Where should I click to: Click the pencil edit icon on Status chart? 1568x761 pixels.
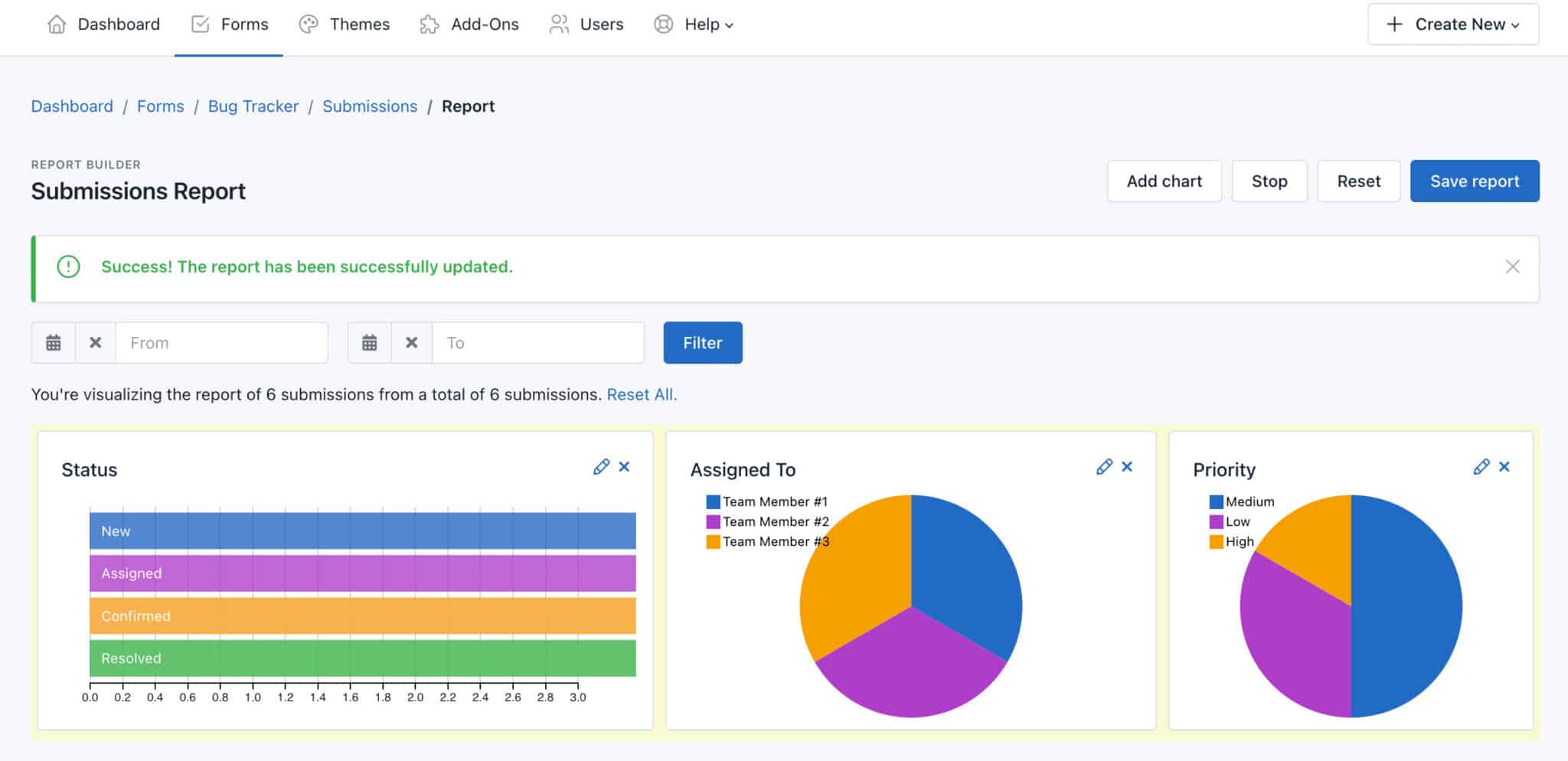tap(601, 467)
